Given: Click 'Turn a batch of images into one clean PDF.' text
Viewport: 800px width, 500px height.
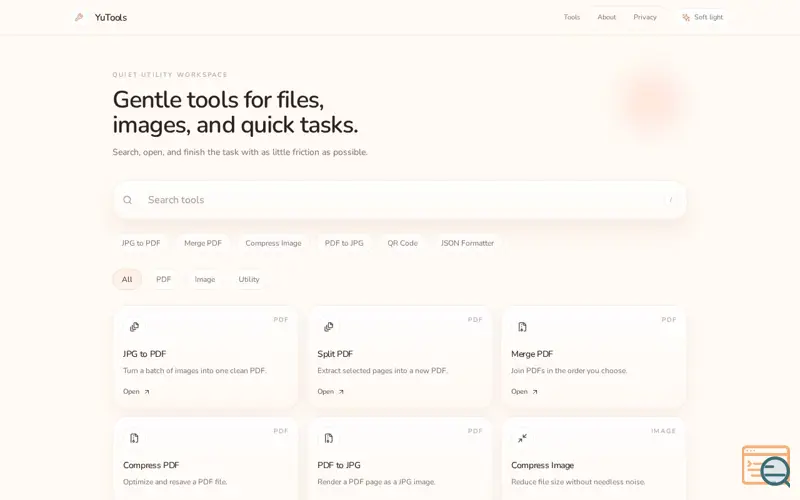Looking at the screenshot, I should tap(195, 370).
